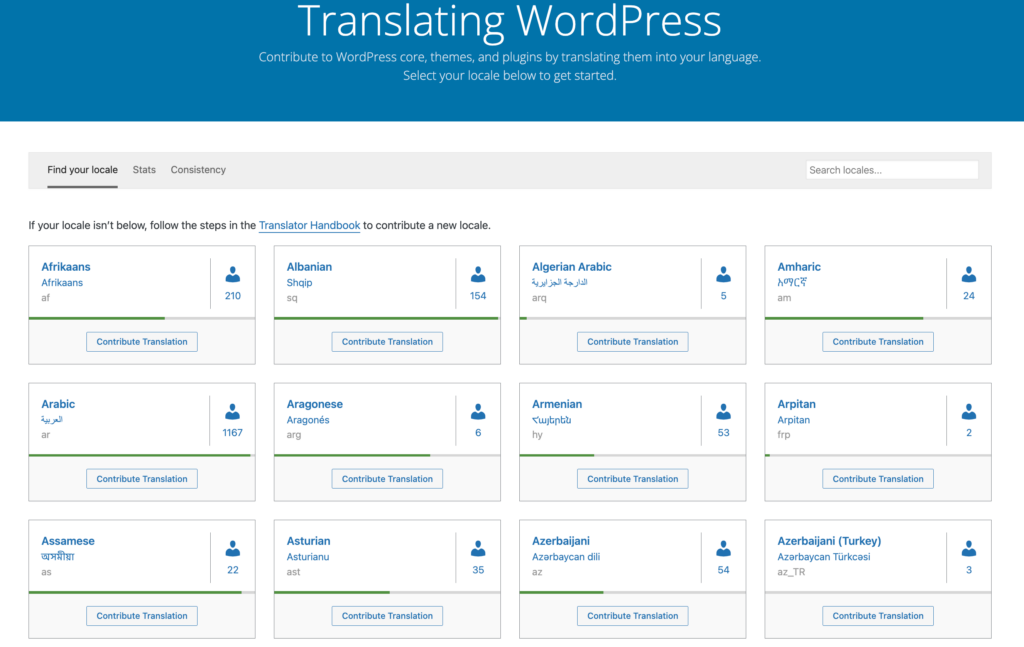
Task: Contribute Translation for Amharic
Action: click(878, 341)
